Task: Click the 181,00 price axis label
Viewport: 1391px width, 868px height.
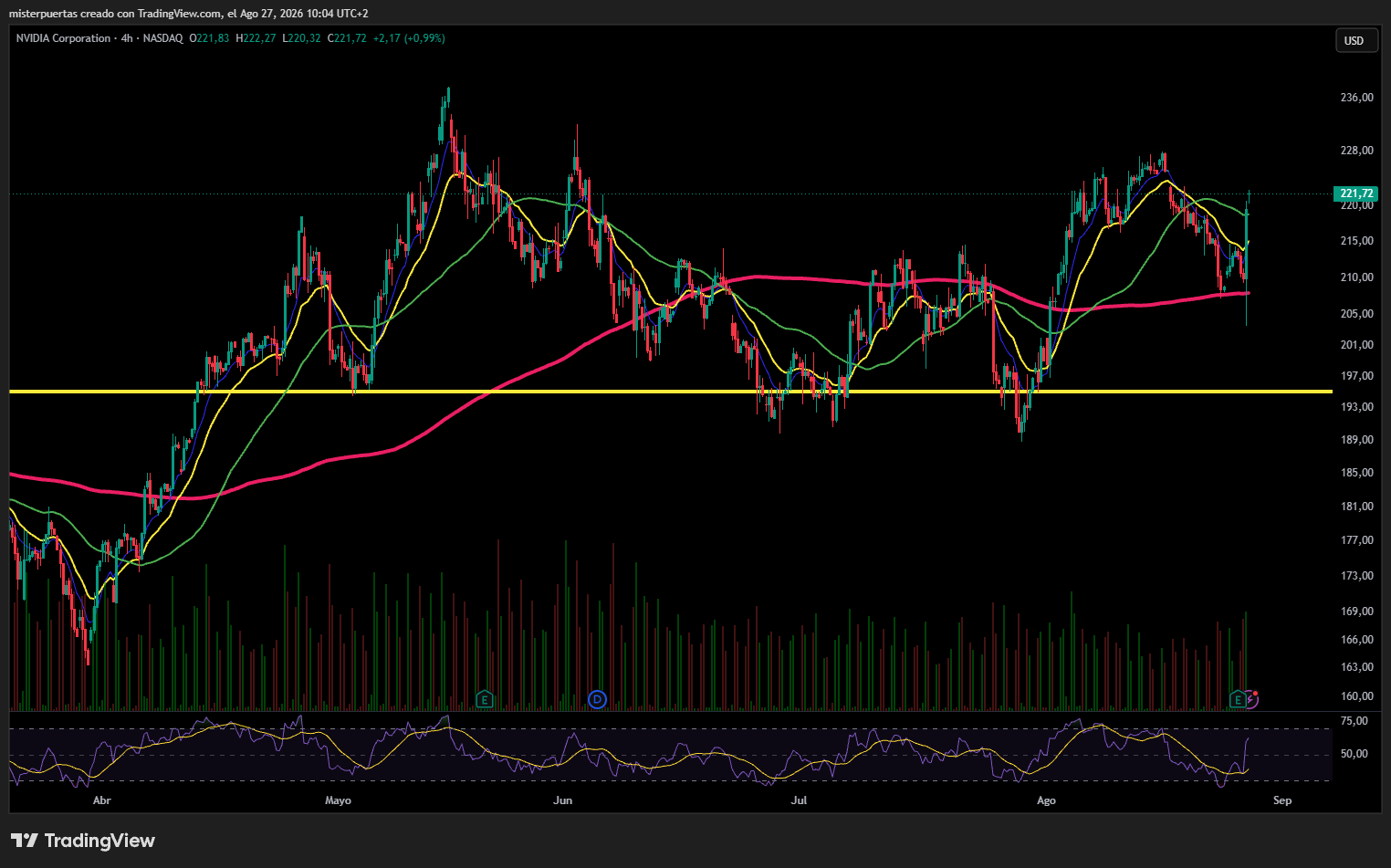Action: coord(1356,507)
